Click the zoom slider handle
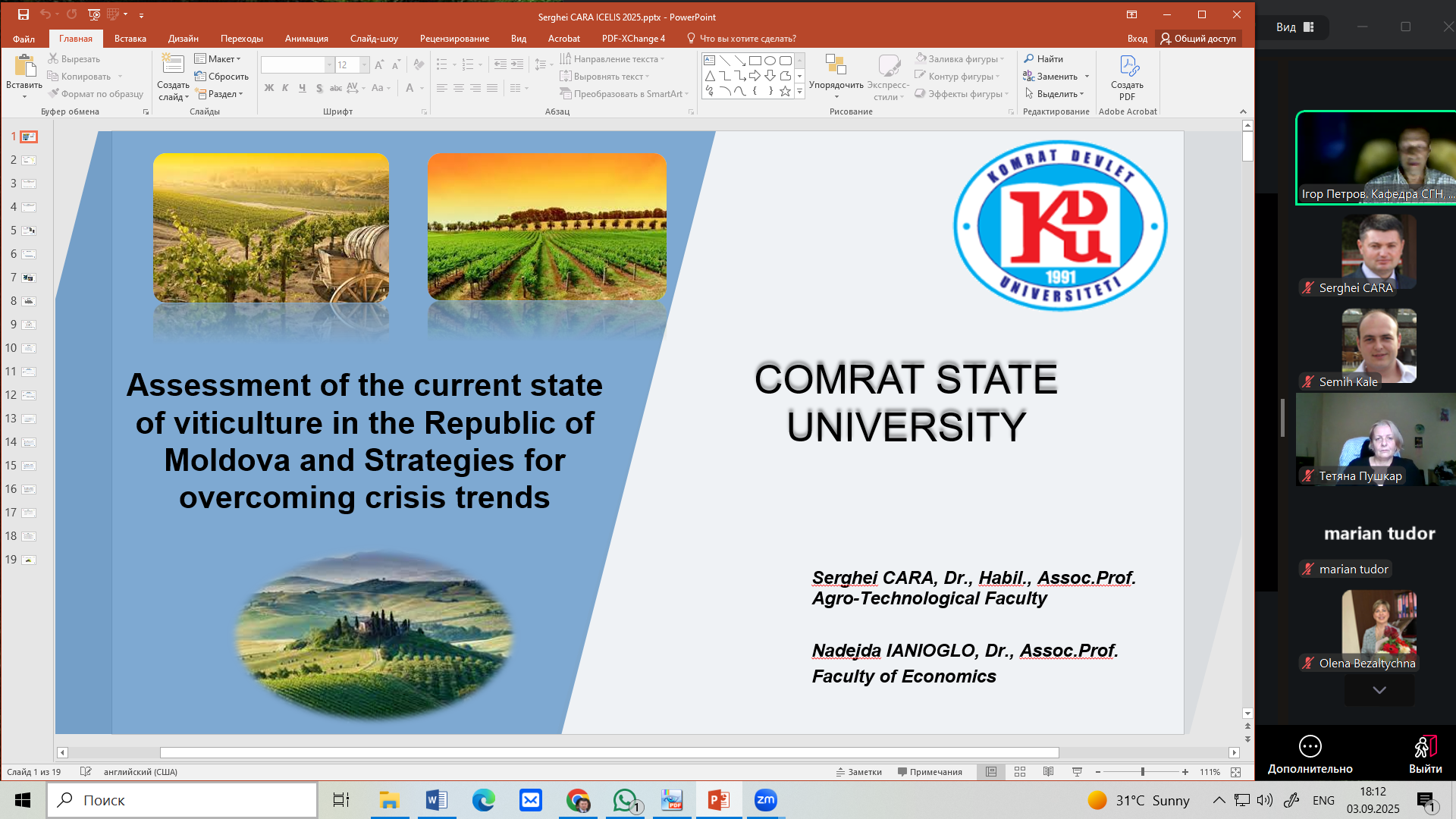 [1142, 772]
